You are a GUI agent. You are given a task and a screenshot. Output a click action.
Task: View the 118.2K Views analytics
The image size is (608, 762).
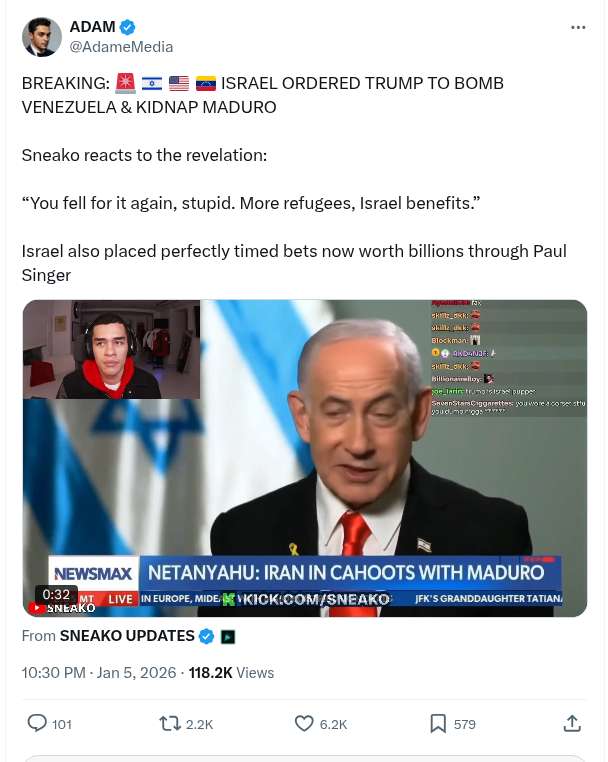pos(231,673)
